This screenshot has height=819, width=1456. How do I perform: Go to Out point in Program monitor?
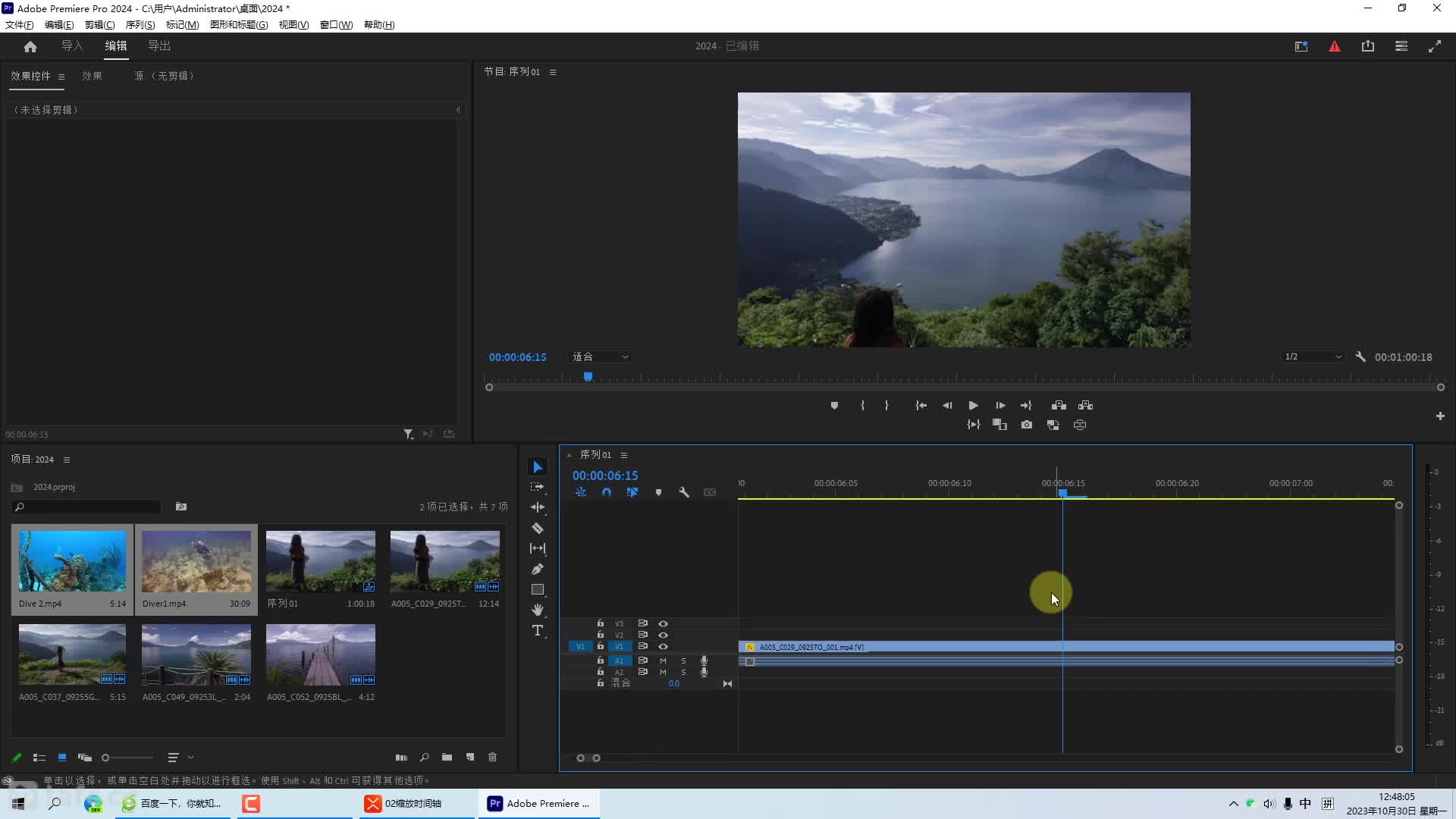click(x=1026, y=406)
